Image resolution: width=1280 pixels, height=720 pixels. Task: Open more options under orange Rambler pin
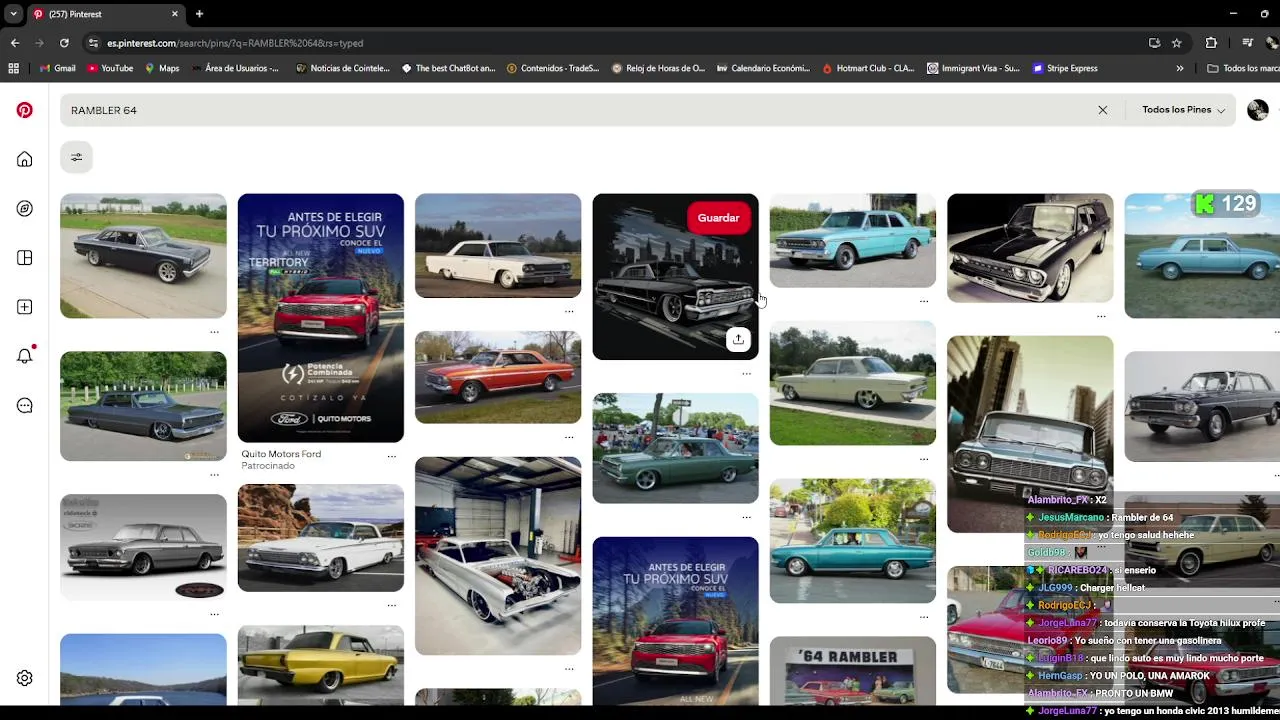[569, 437]
